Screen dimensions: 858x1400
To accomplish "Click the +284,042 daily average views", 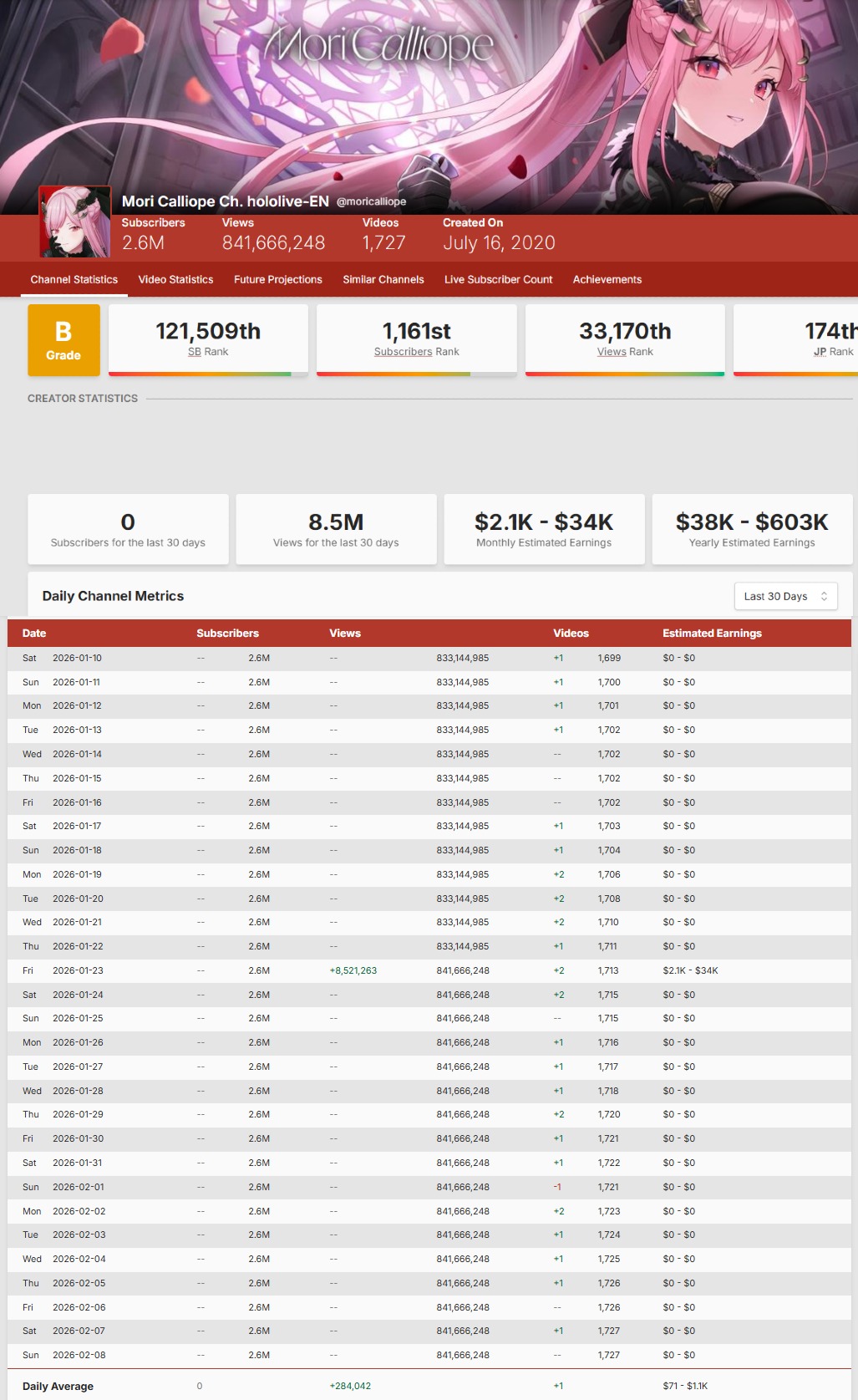I will (x=350, y=1386).
